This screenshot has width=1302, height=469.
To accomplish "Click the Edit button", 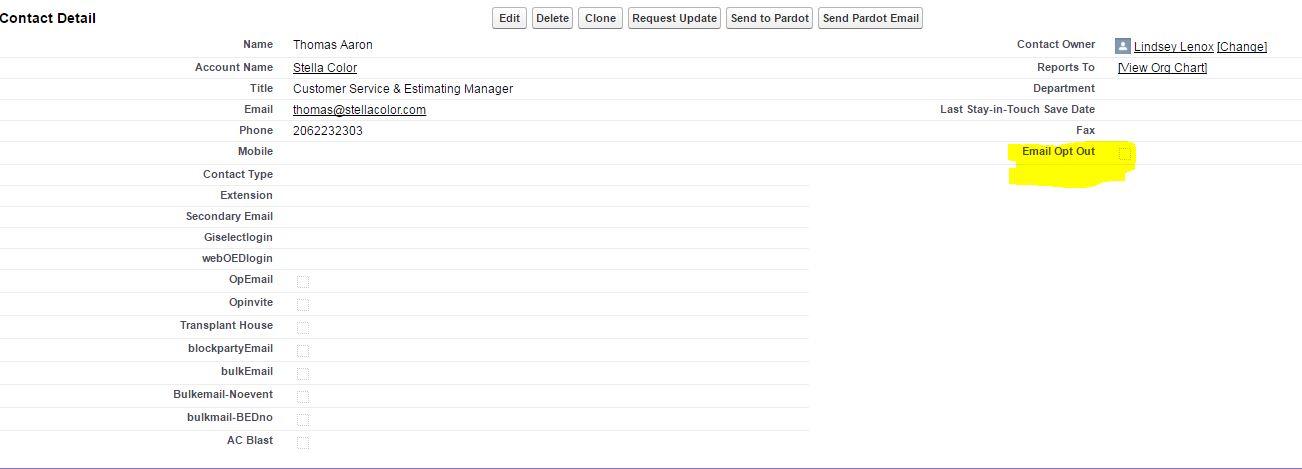I will click(x=510, y=18).
